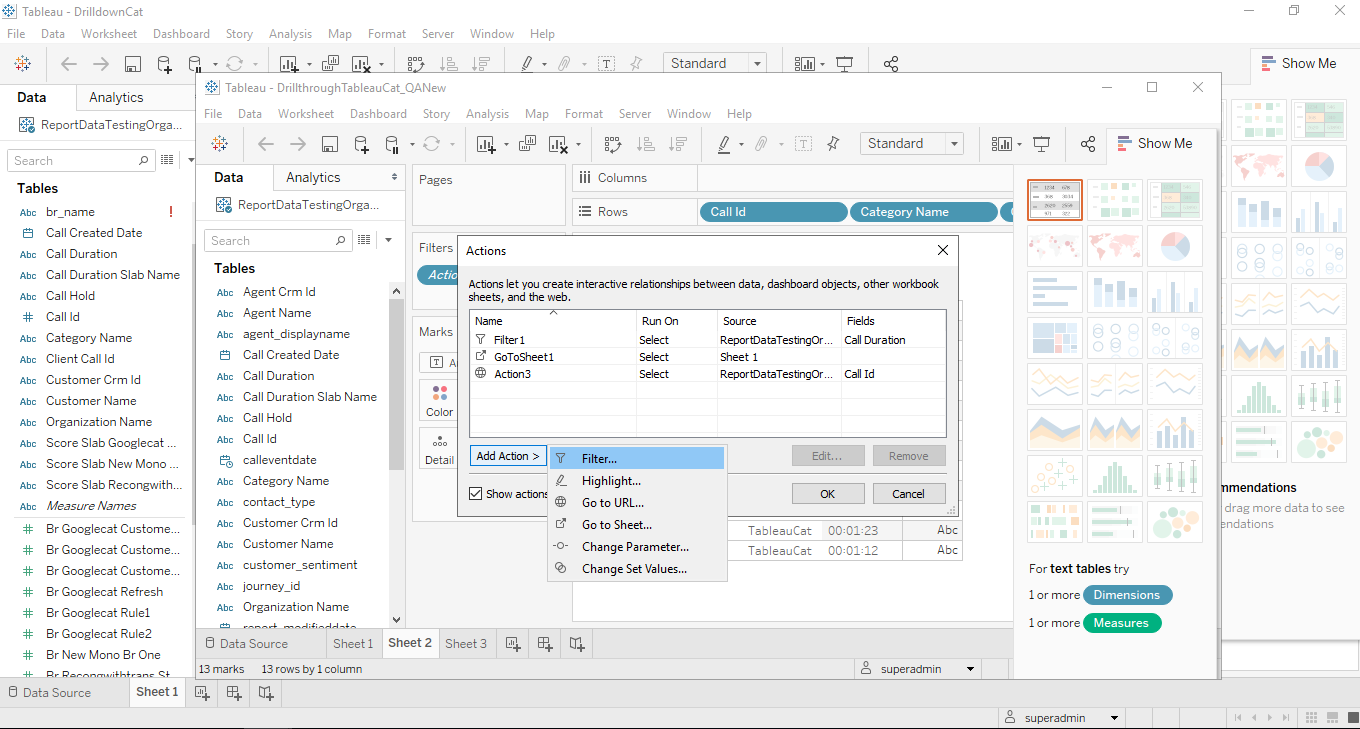1360x729 pixels.
Task: Click Category Name pill on Rows shelf
Action: click(923, 212)
